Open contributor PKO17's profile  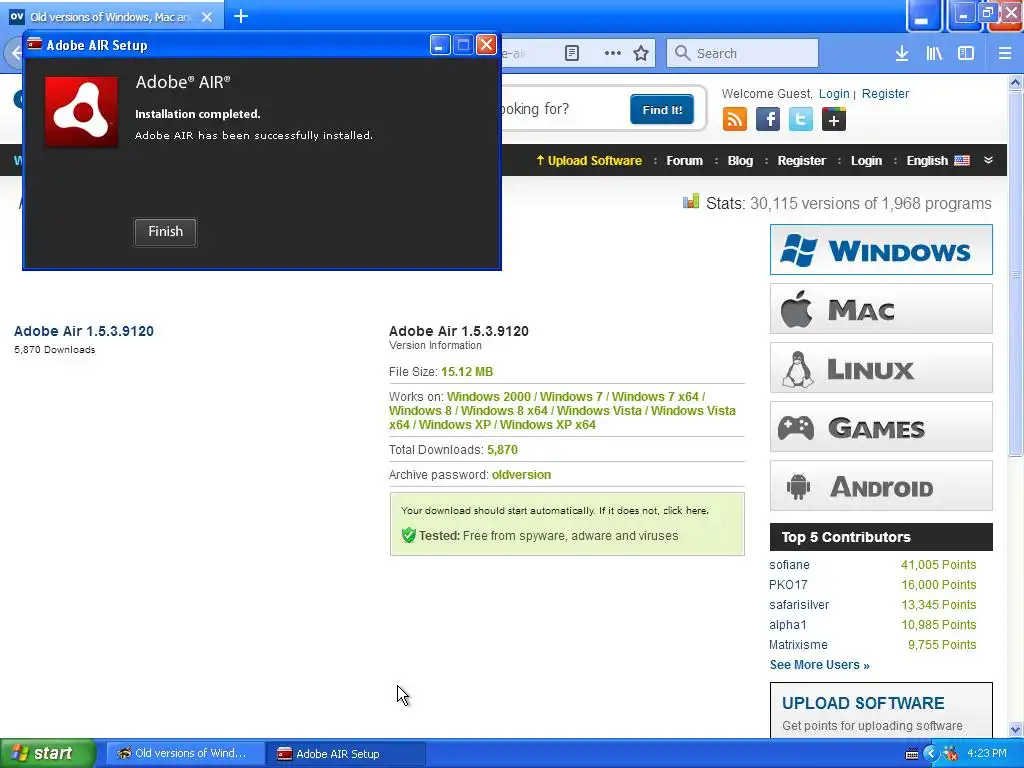pyautogui.click(x=788, y=585)
